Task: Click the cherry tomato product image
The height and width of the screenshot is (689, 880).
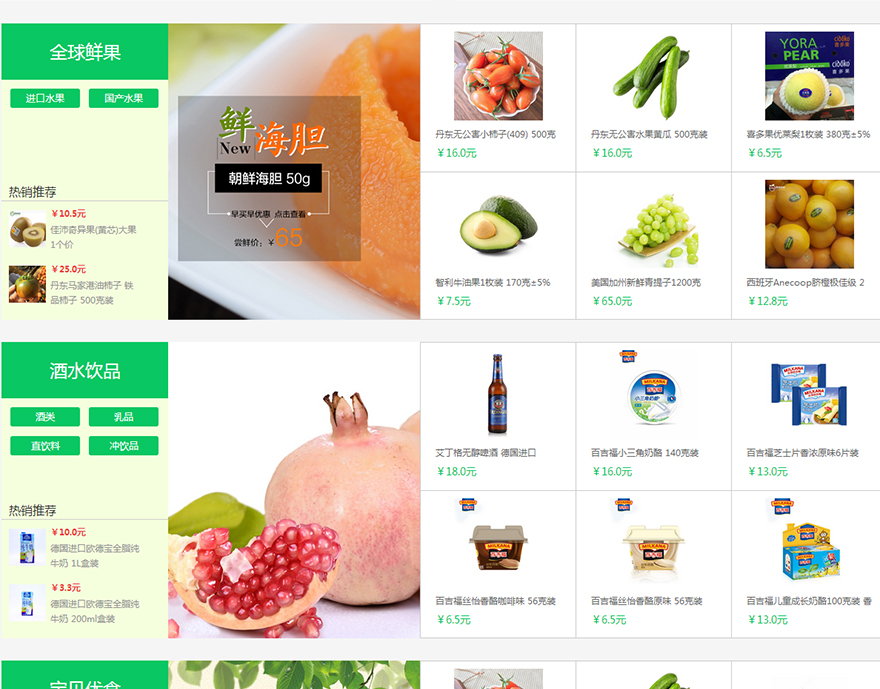Action: [498, 76]
